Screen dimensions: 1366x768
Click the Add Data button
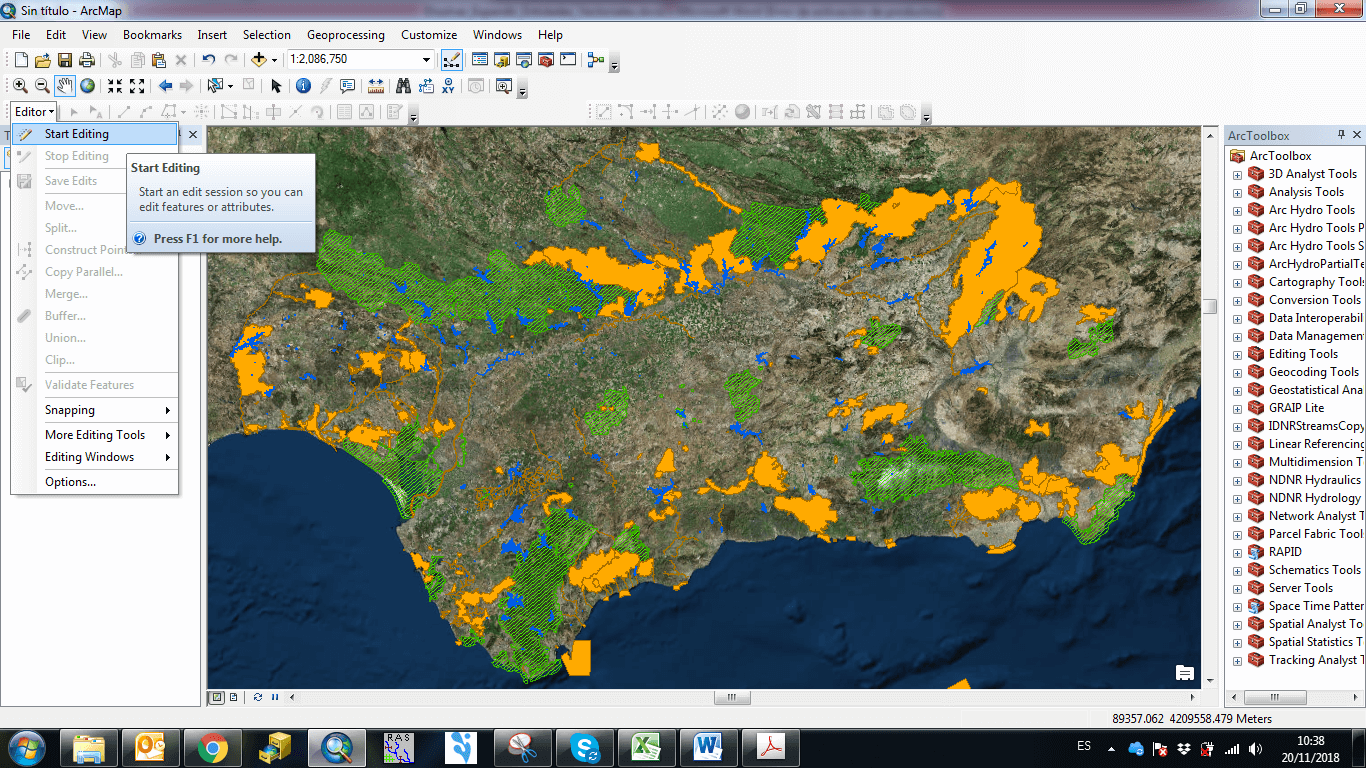click(x=258, y=60)
